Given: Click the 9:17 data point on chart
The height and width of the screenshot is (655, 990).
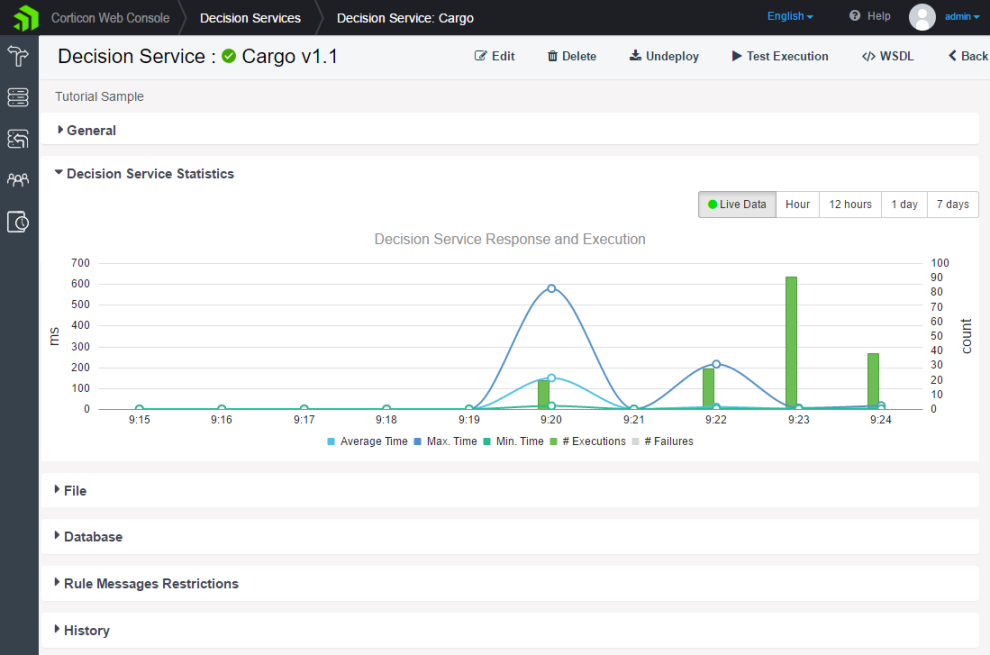Looking at the screenshot, I should pos(304,409).
